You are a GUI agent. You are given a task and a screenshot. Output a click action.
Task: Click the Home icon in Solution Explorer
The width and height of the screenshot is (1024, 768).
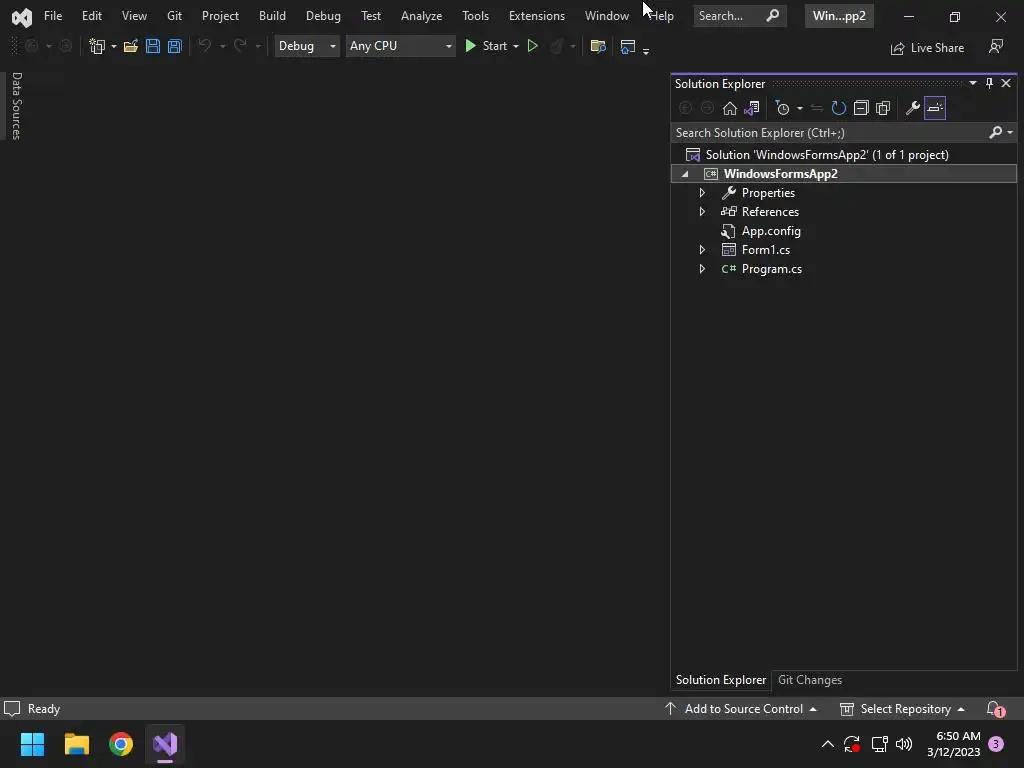(x=729, y=108)
